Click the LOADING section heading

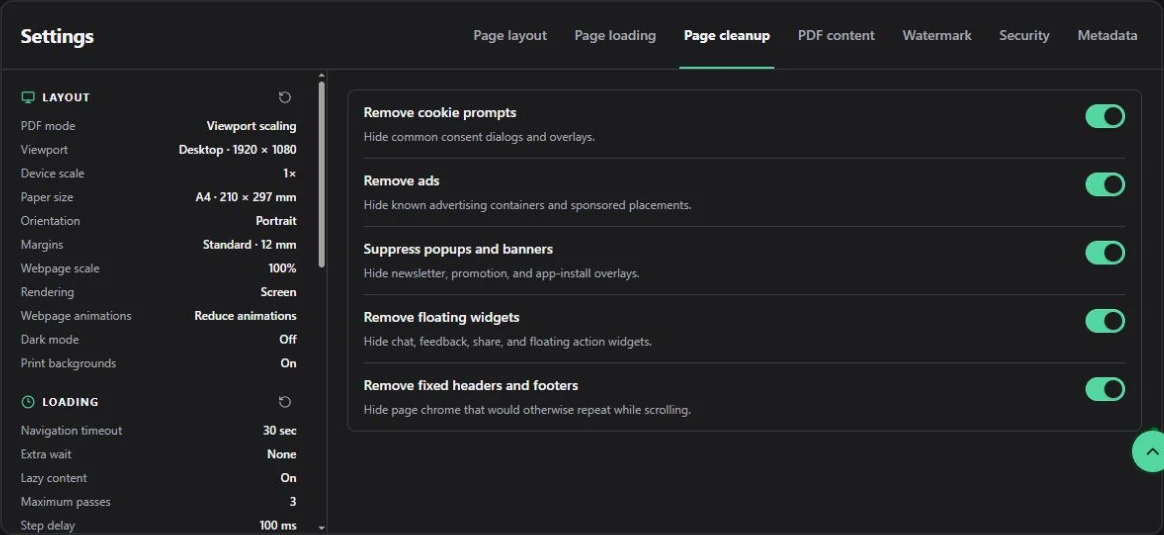pos(70,401)
